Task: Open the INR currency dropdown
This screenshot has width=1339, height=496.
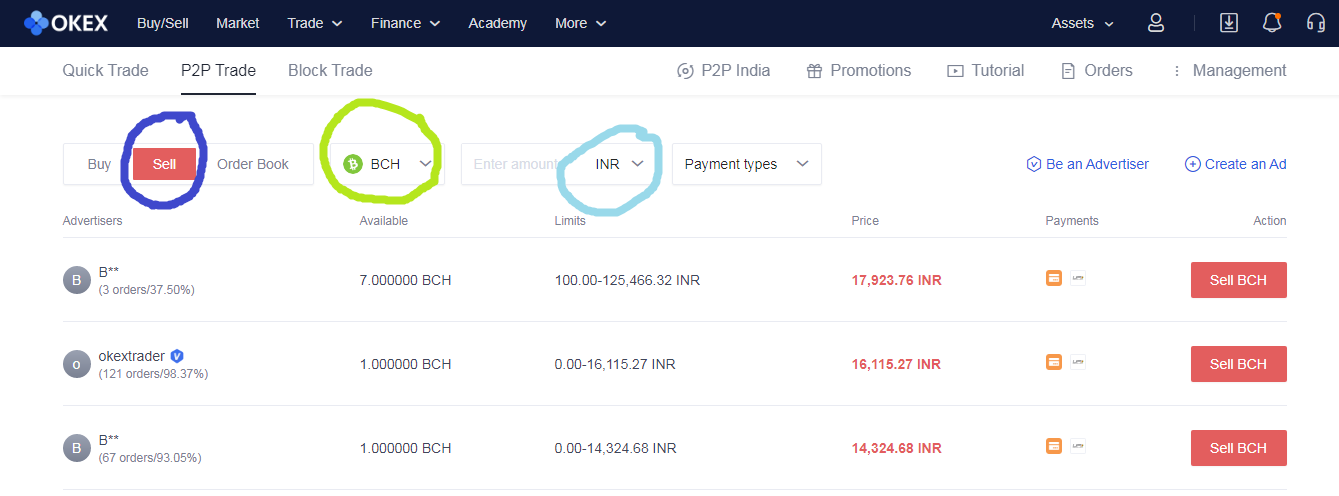Action: (x=620, y=164)
